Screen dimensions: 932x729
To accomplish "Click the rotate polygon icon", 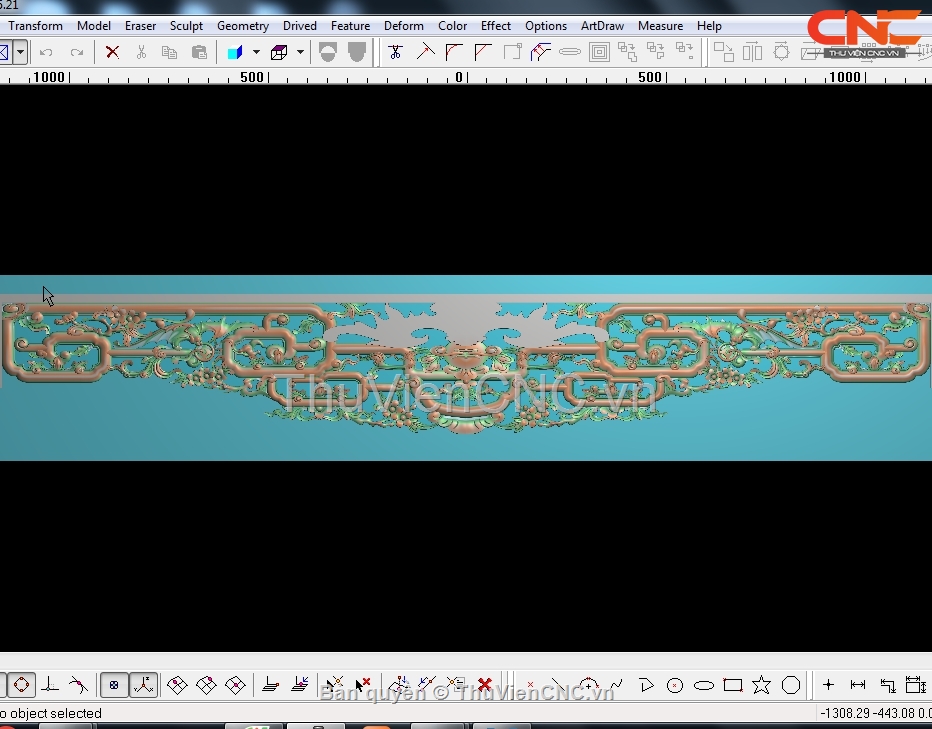I will tap(782, 52).
